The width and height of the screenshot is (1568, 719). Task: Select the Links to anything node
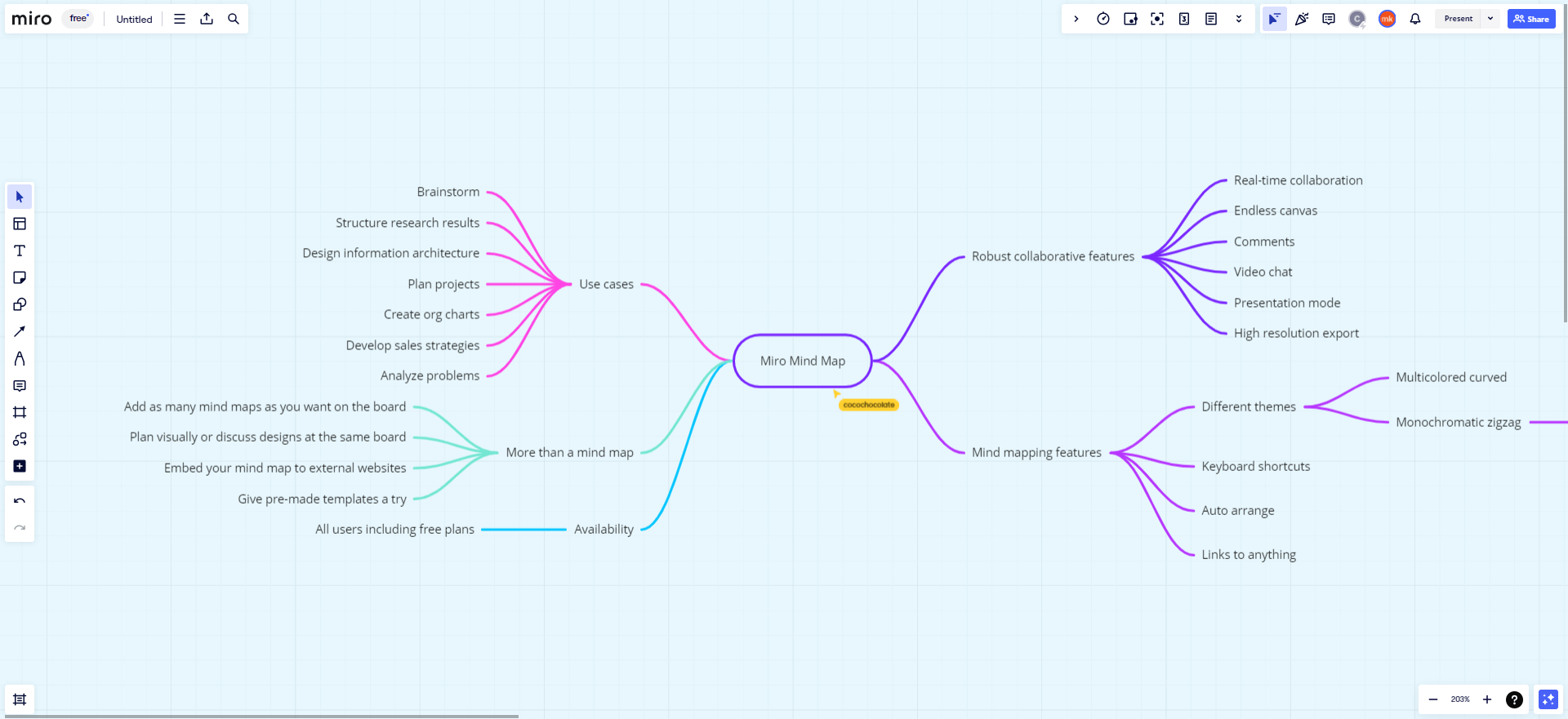point(1248,554)
